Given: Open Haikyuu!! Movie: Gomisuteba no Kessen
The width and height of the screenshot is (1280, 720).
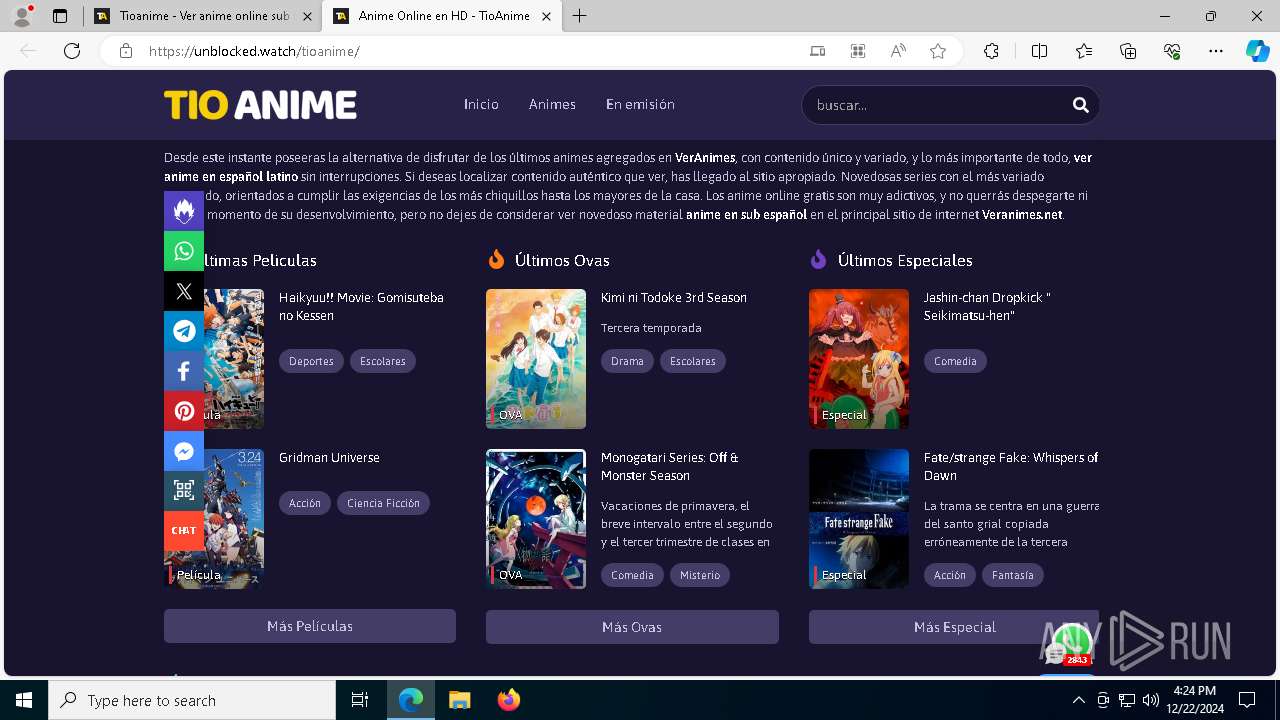Looking at the screenshot, I should click(361, 306).
